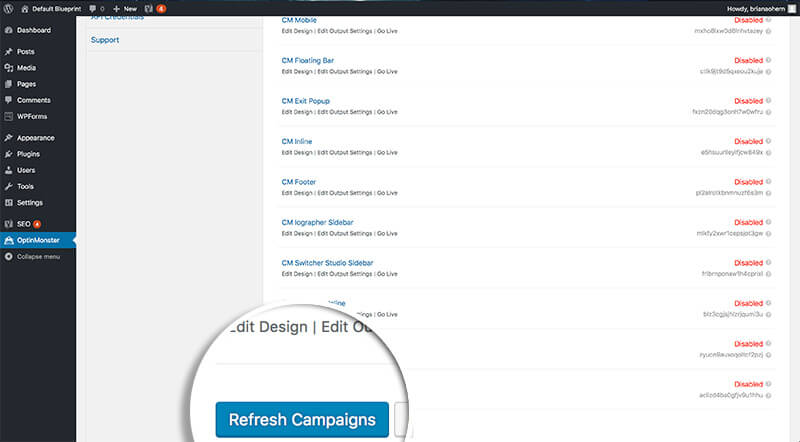800x442 pixels.
Task: Click info icon beside CM Exit Popup Disabled
Action: click(768, 100)
